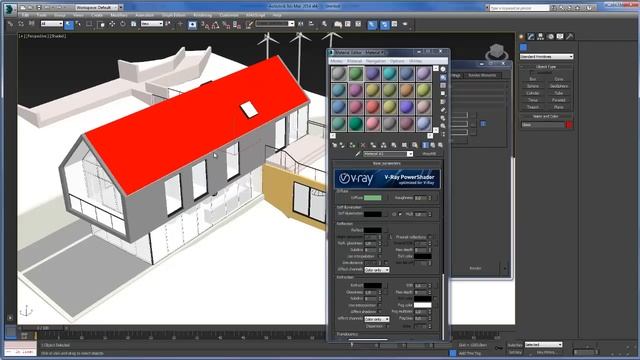Switch to Modify command panel tab
Screen dimensions: 640x360
[531, 37]
